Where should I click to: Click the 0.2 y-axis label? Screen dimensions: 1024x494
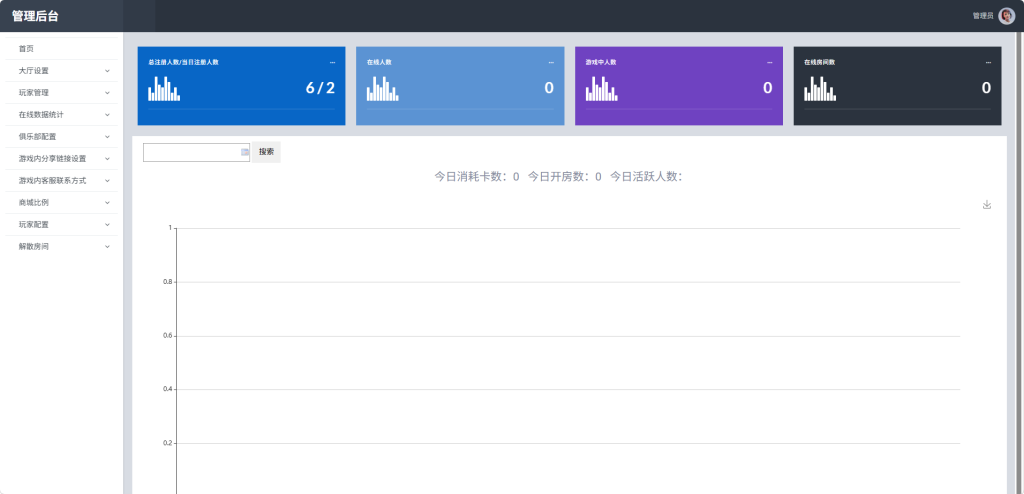[x=167, y=443]
